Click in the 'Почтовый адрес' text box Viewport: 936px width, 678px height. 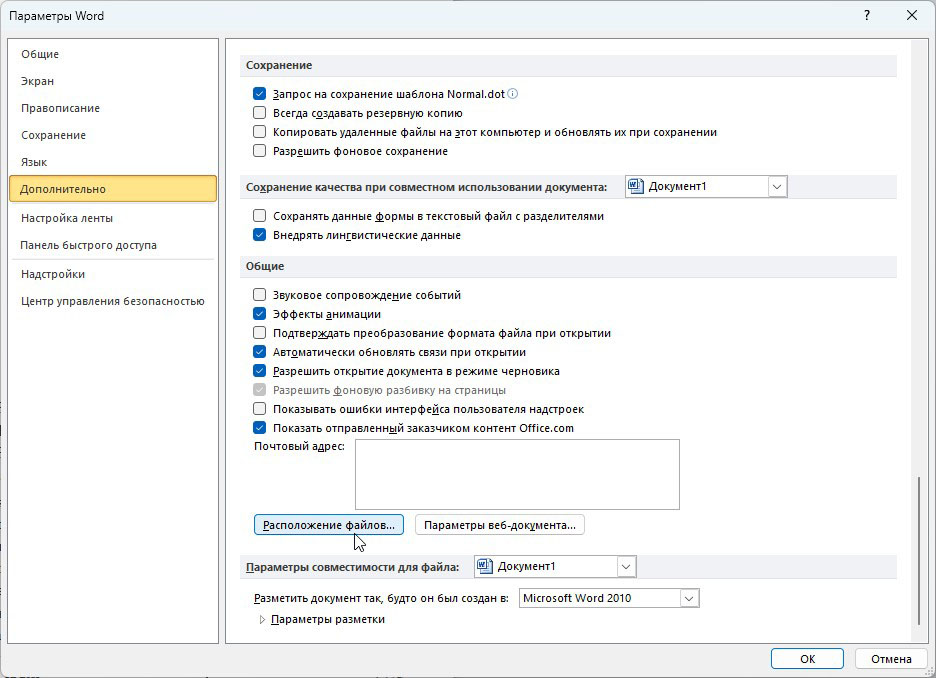[516, 474]
